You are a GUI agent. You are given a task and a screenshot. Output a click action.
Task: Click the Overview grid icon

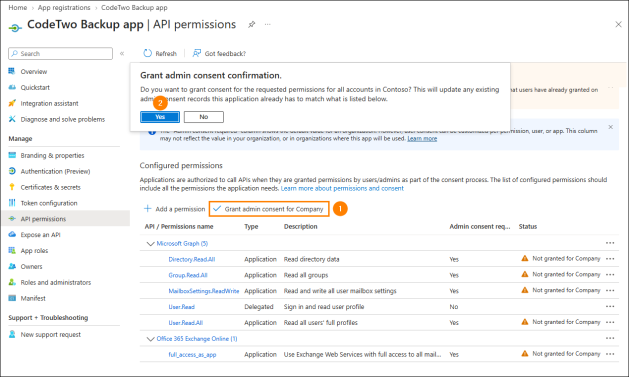coord(12,71)
